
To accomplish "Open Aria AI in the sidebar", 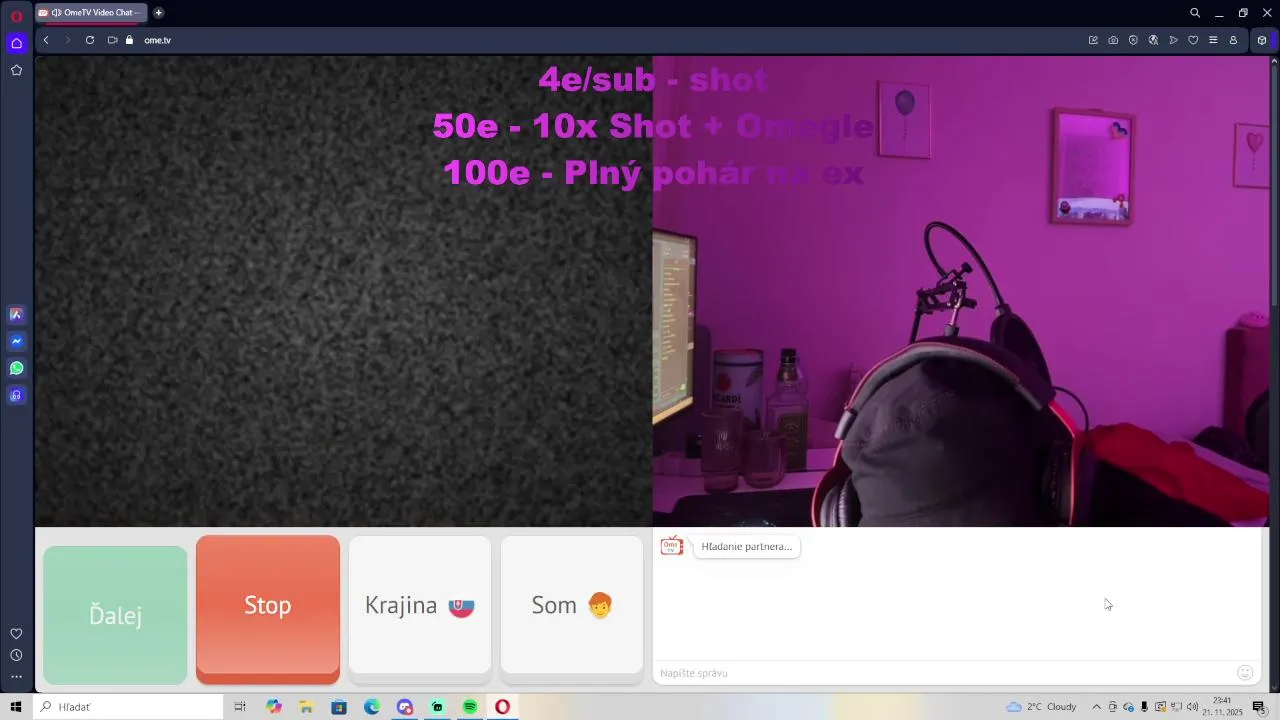I will pyautogui.click(x=16, y=314).
